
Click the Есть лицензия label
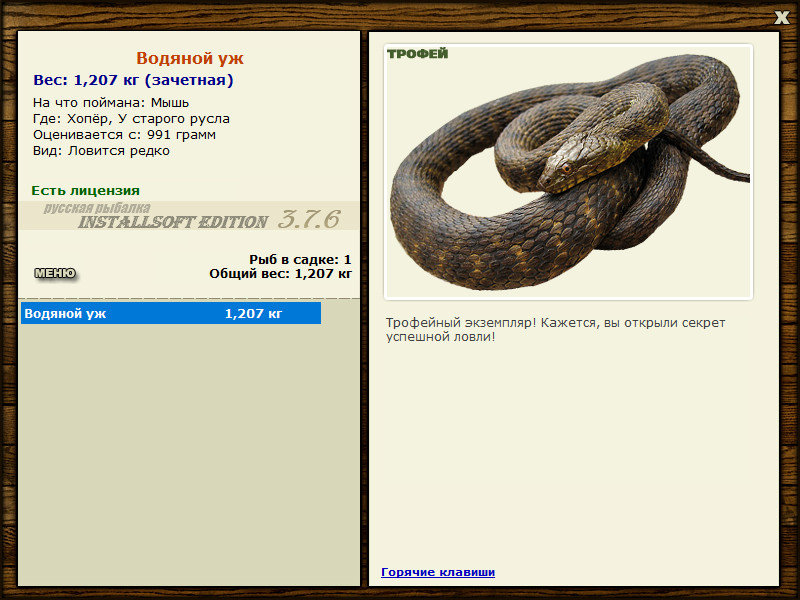click(85, 190)
